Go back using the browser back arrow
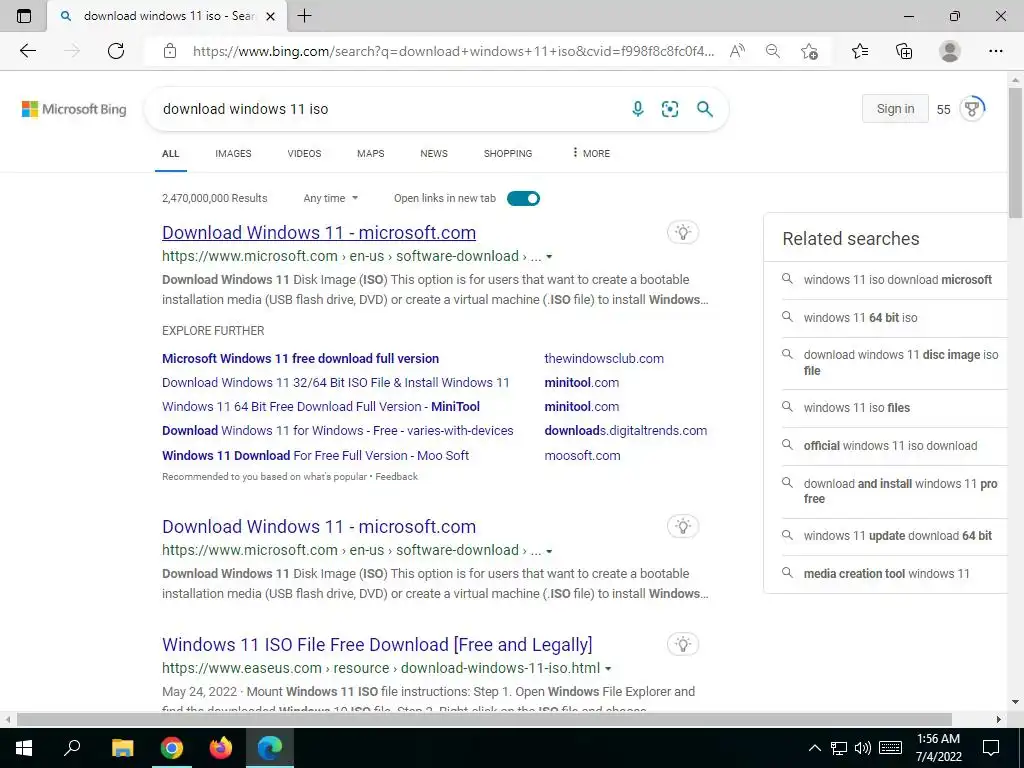Screen dimensions: 1024x768 coord(27,51)
